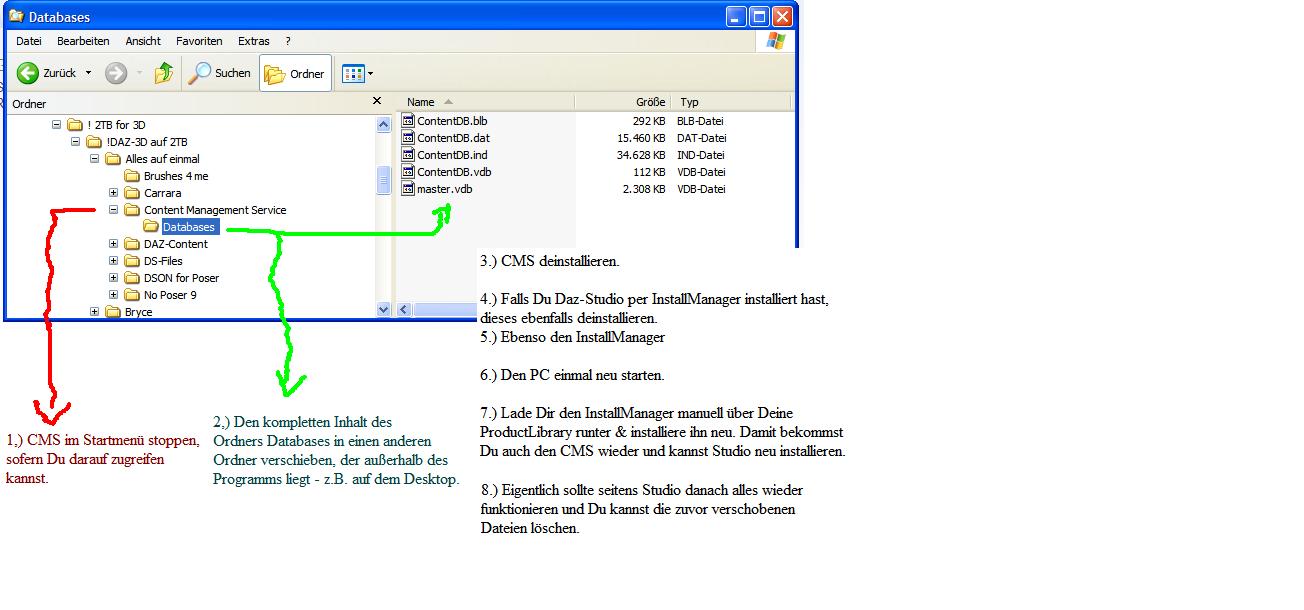
Task: Select the Databases folder in tree
Action: coord(180,227)
